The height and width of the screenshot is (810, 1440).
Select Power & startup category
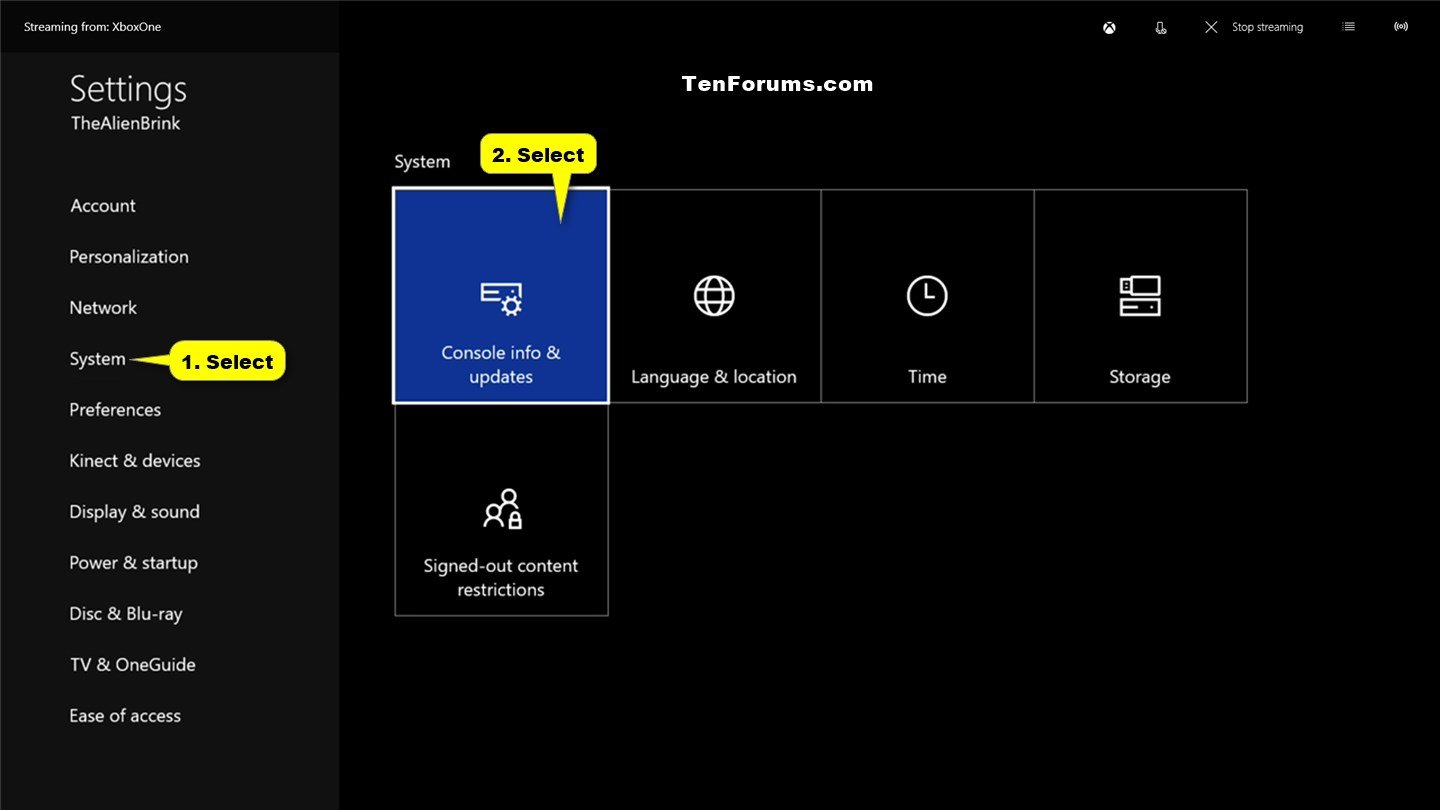click(133, 563)
